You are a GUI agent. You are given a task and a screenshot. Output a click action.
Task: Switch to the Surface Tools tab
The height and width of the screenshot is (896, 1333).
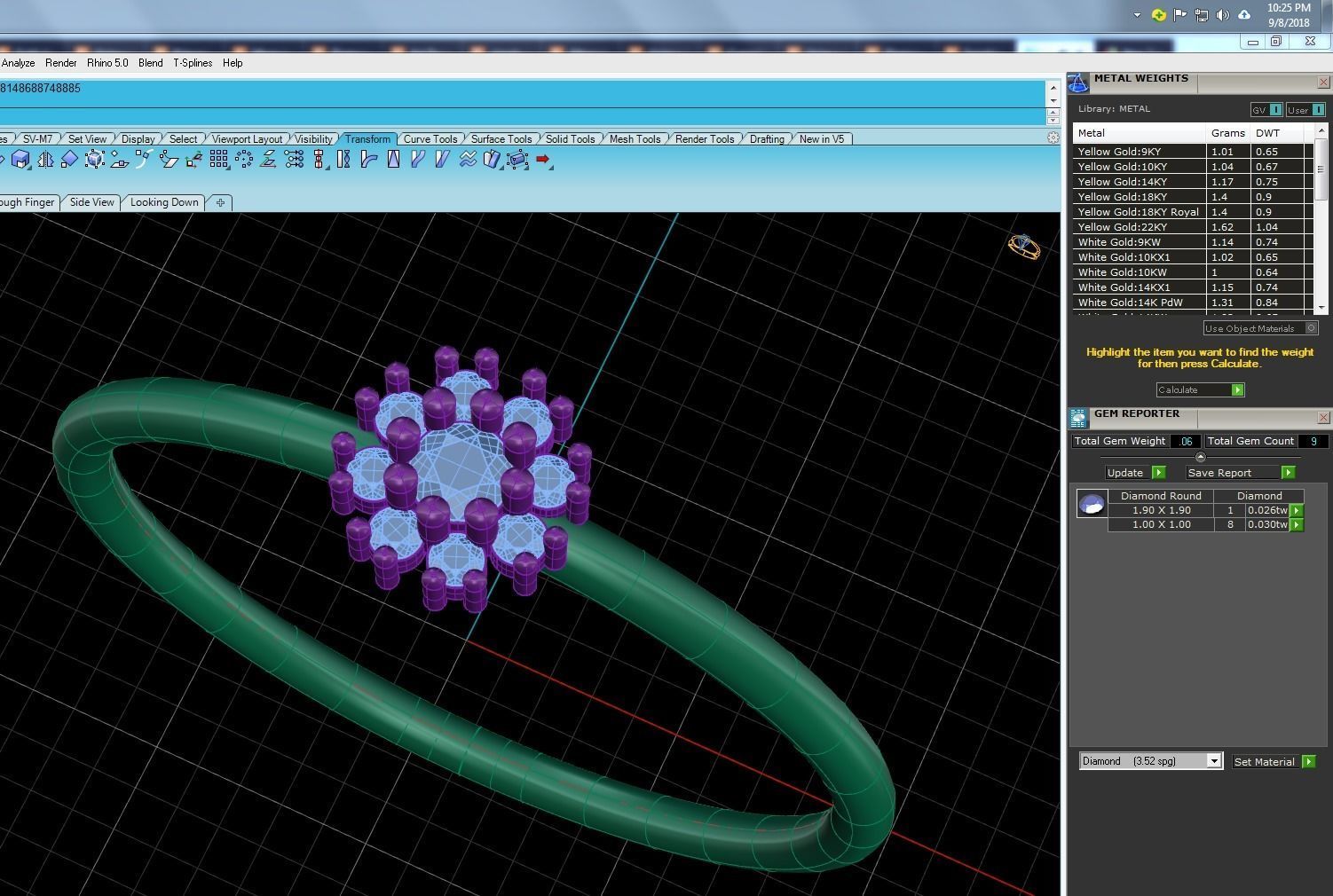[x=501, y=138]
